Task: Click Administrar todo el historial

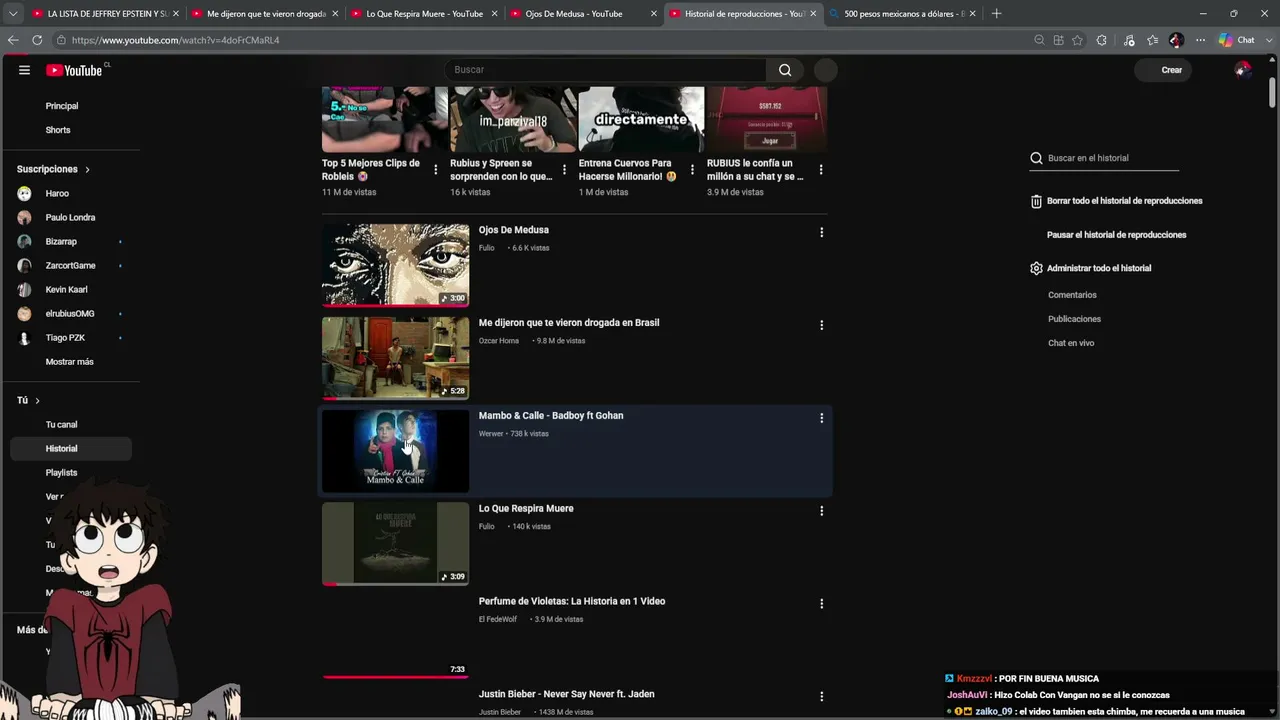Action: coord(1099,268)
